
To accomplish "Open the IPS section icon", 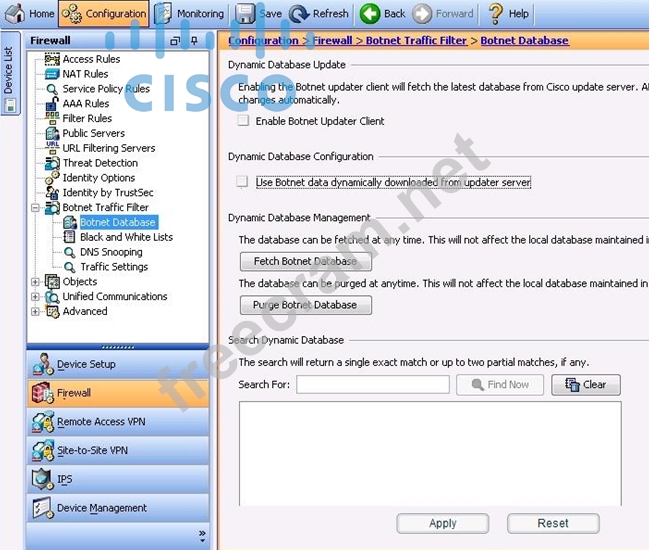I will pos(42,479).
